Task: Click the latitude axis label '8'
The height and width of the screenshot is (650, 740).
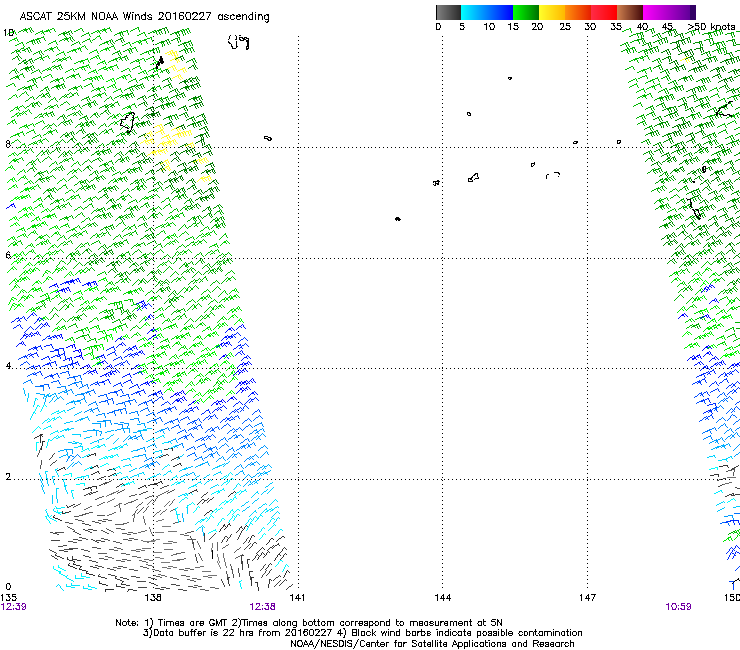Action: pyautogui.click(x=8, y=144)
